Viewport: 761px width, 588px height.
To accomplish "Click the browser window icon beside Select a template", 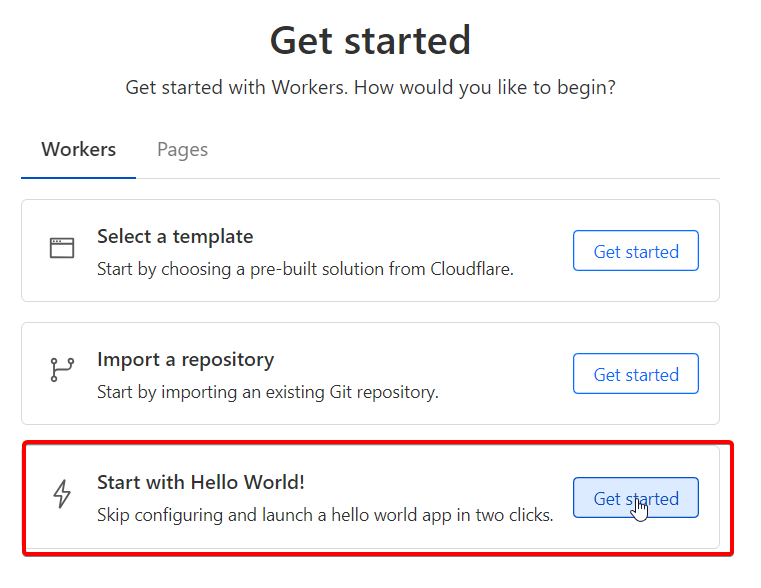I will (x=62, y=247).
